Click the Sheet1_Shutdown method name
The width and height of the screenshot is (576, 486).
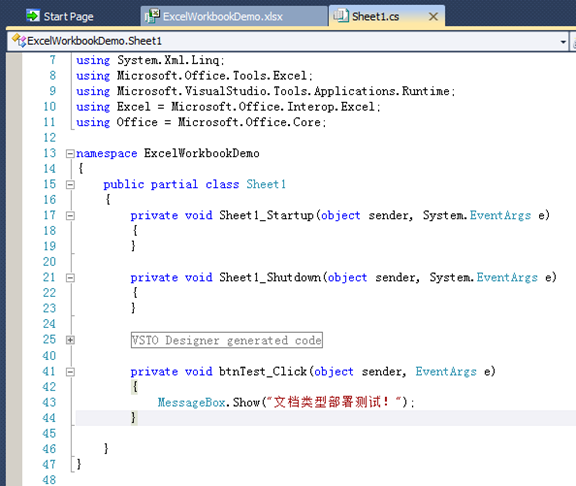[x=270, y=277]
